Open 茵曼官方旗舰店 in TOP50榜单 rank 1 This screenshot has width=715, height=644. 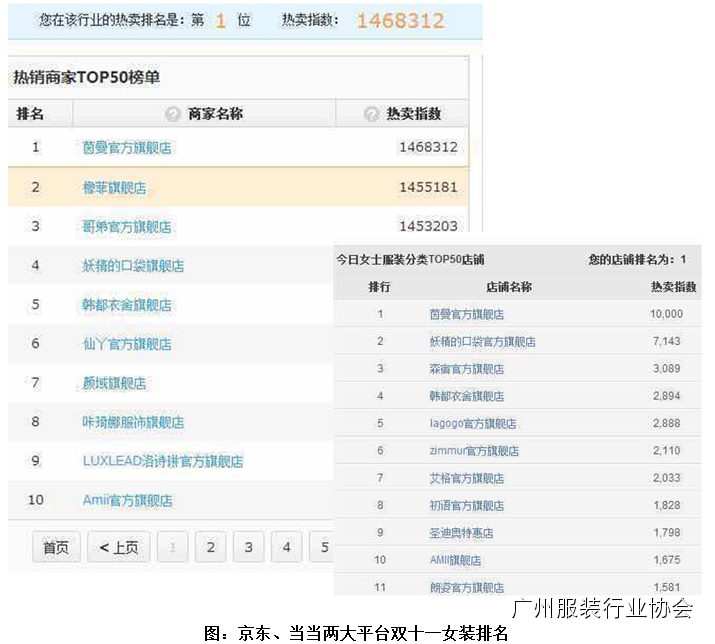tap(127, 148)
